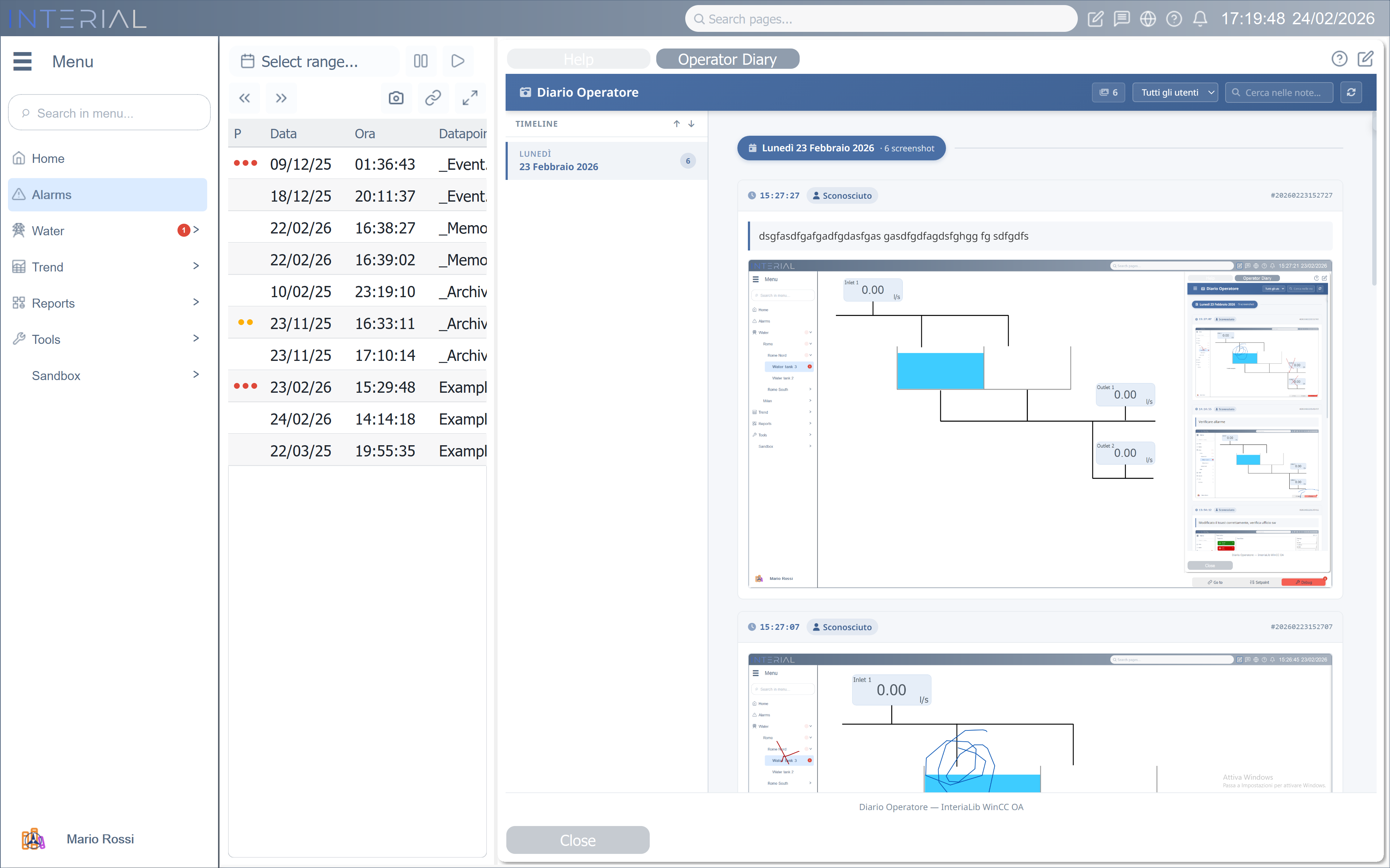Toggle ascending sort in the Timeline header
This screenshot has height=868, width=1390.
tap(676, 123)
